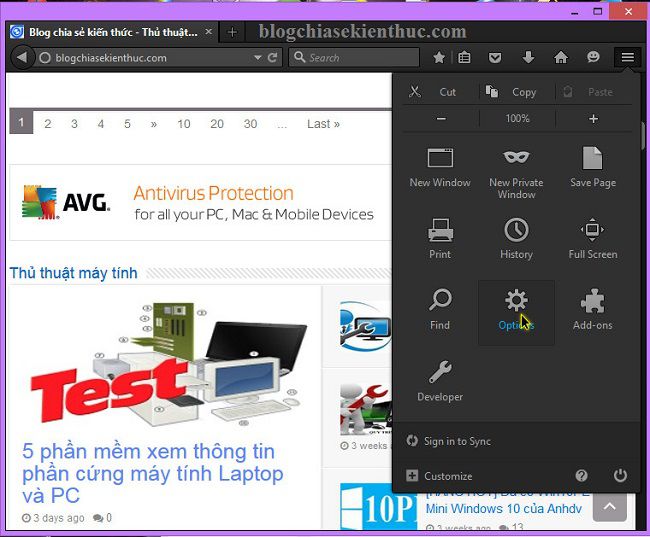The image size is (650, 537).
Task: Click the next page » link
Action: [x=154, y=124]
